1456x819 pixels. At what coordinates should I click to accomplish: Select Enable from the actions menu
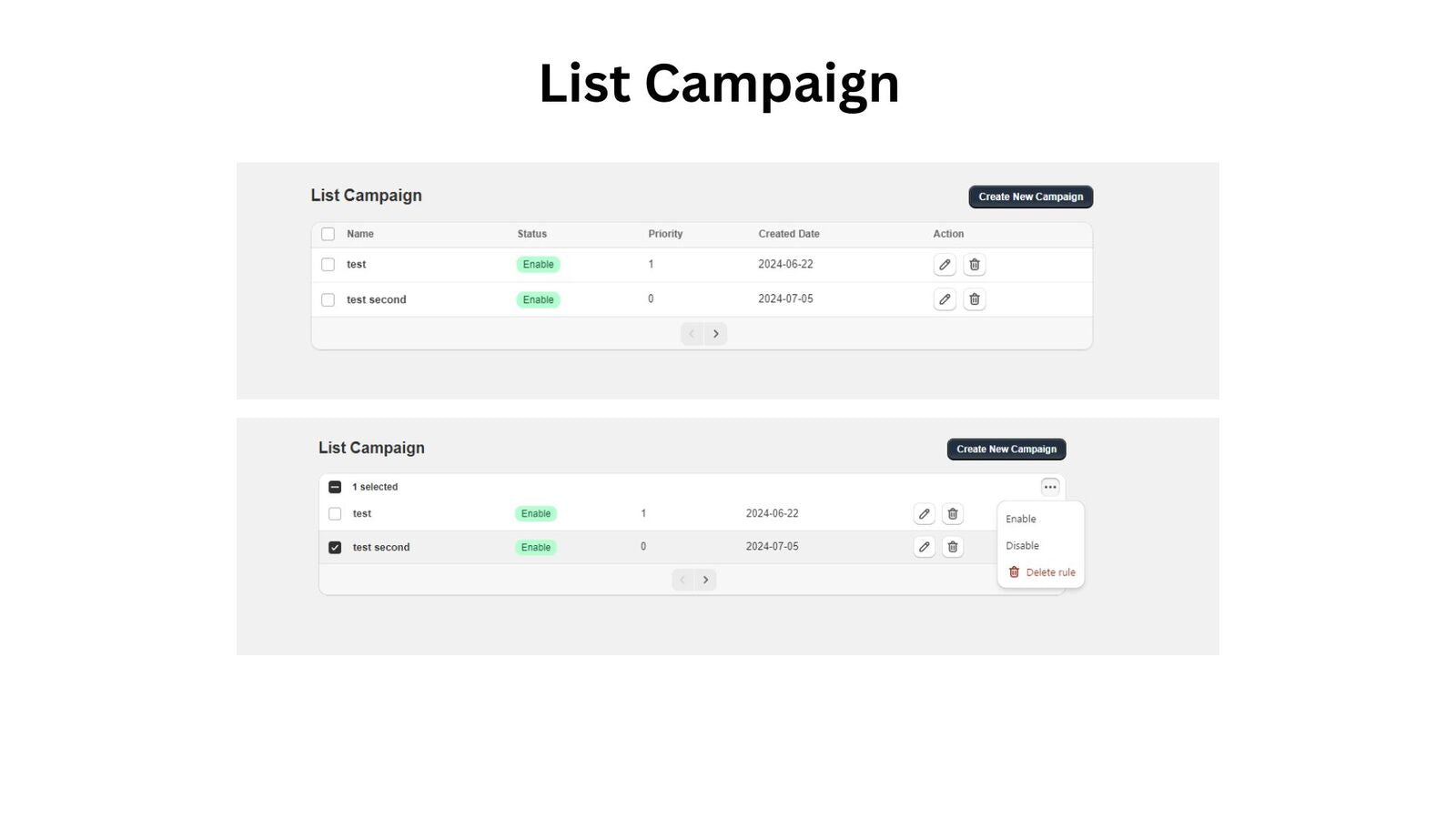[1021, 519]
